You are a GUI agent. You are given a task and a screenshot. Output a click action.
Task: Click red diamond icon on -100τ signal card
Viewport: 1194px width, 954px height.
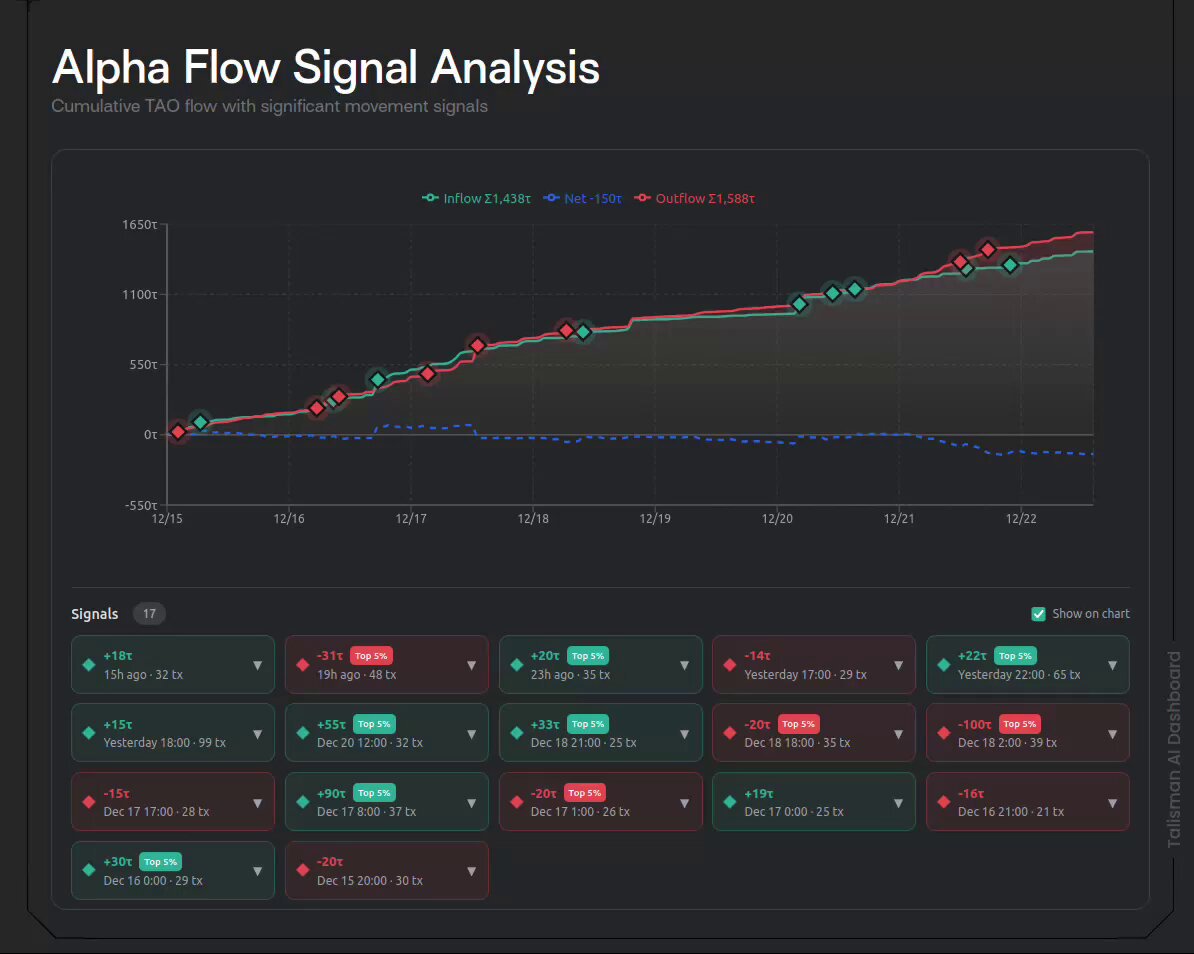click(944, 733)
